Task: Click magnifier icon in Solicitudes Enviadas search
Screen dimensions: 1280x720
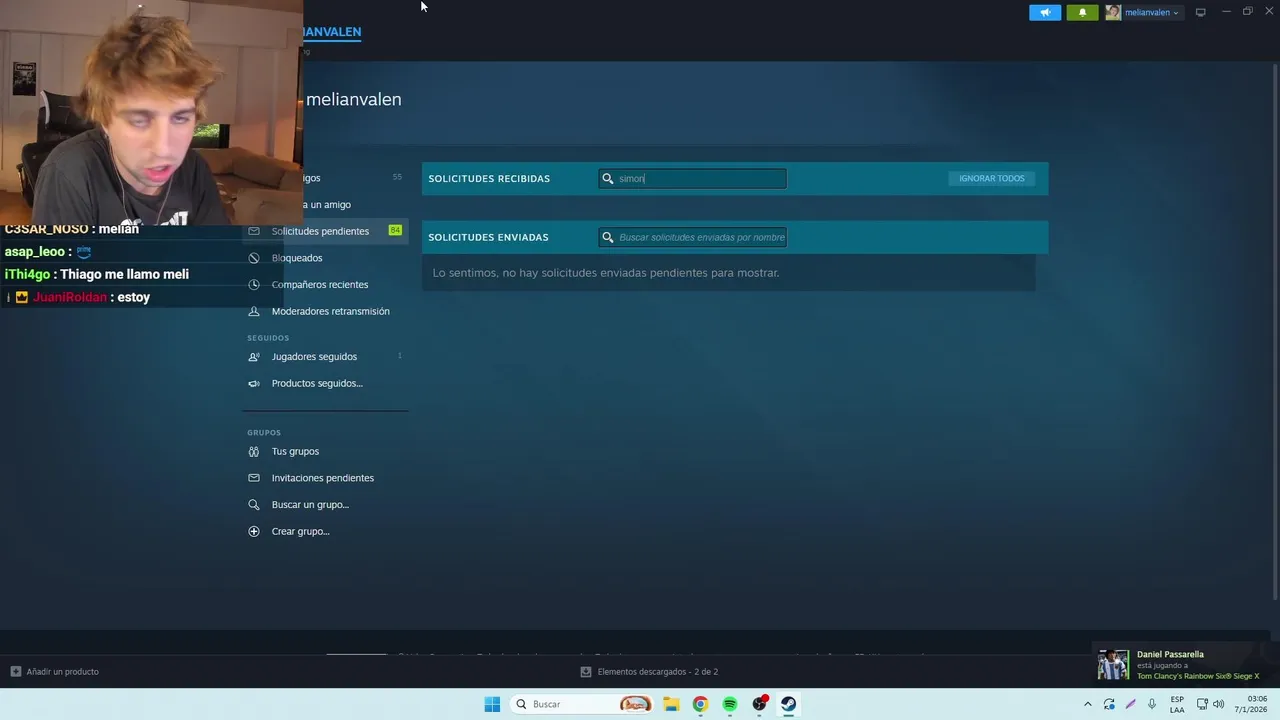Action: pyautogui.click(x=608, y=237)
